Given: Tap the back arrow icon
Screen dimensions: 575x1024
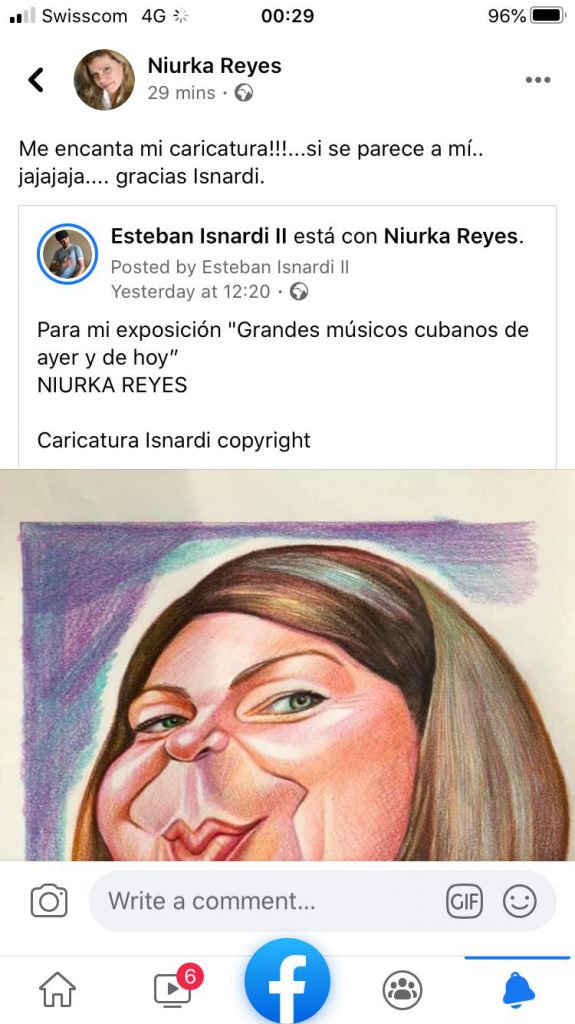Looking at the screenshot, I should (36, 80).
